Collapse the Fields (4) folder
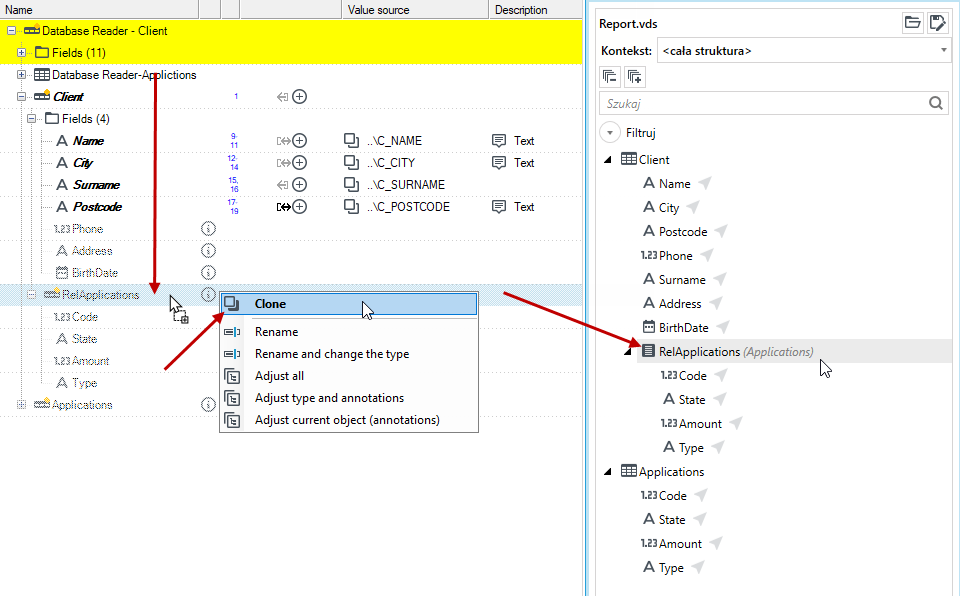Image resolution: width=960 pixels, height=596 pixels. click(31, 119)
